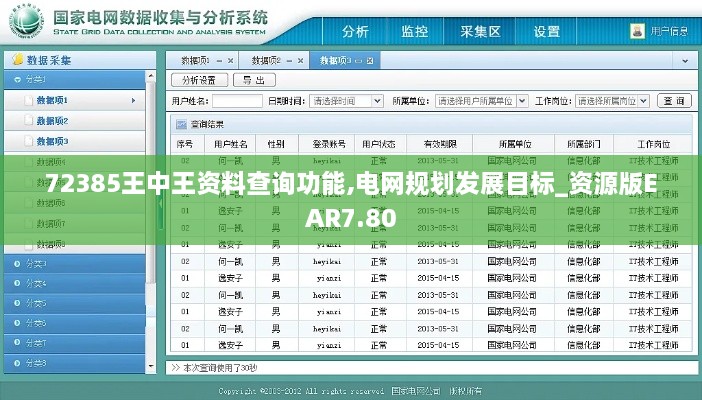This screenshot has width=702, height=400.
Task: Open the 监控 top menu
Action: coord(415,31)
